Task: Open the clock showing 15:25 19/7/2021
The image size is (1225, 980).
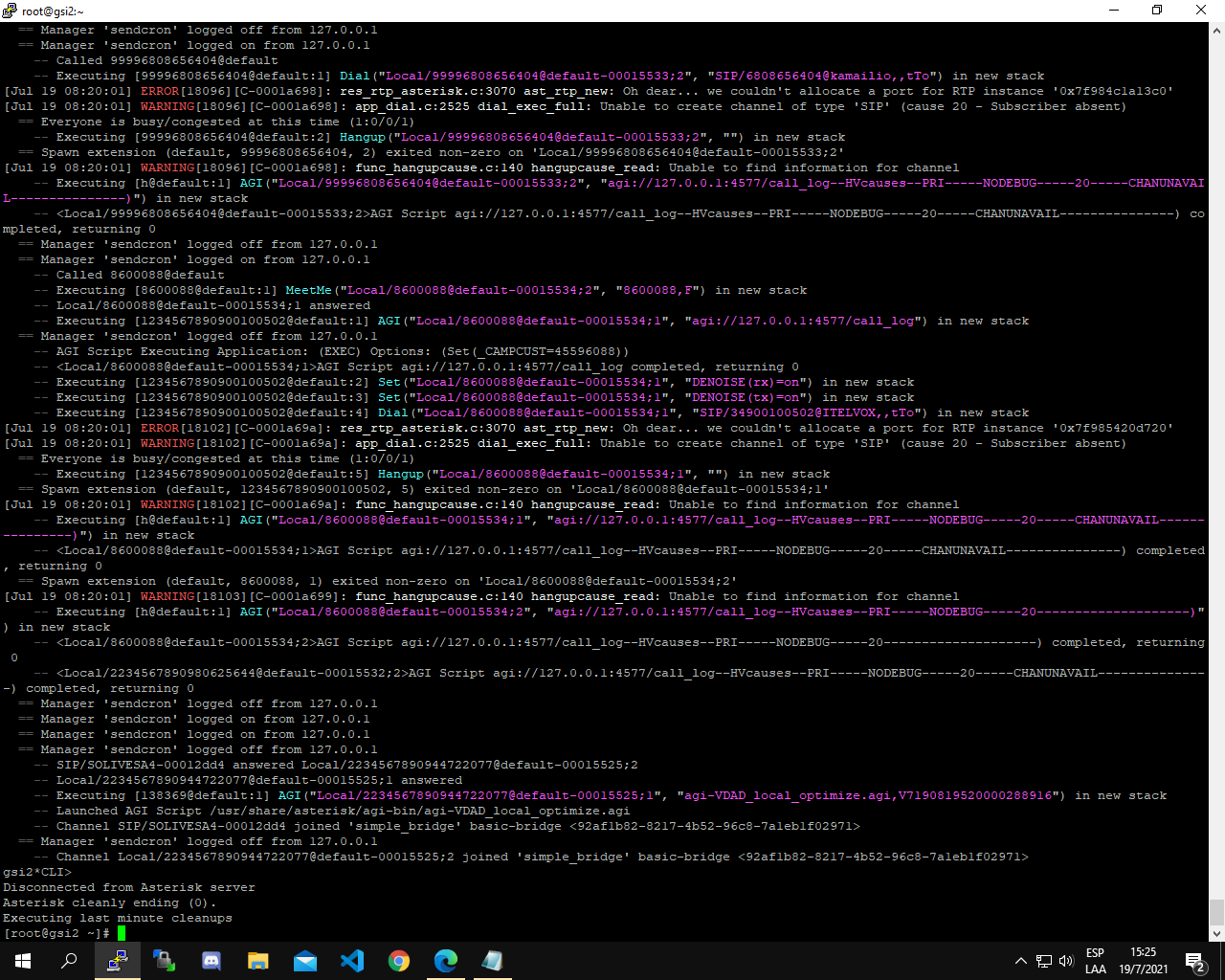Action: 1144,961
